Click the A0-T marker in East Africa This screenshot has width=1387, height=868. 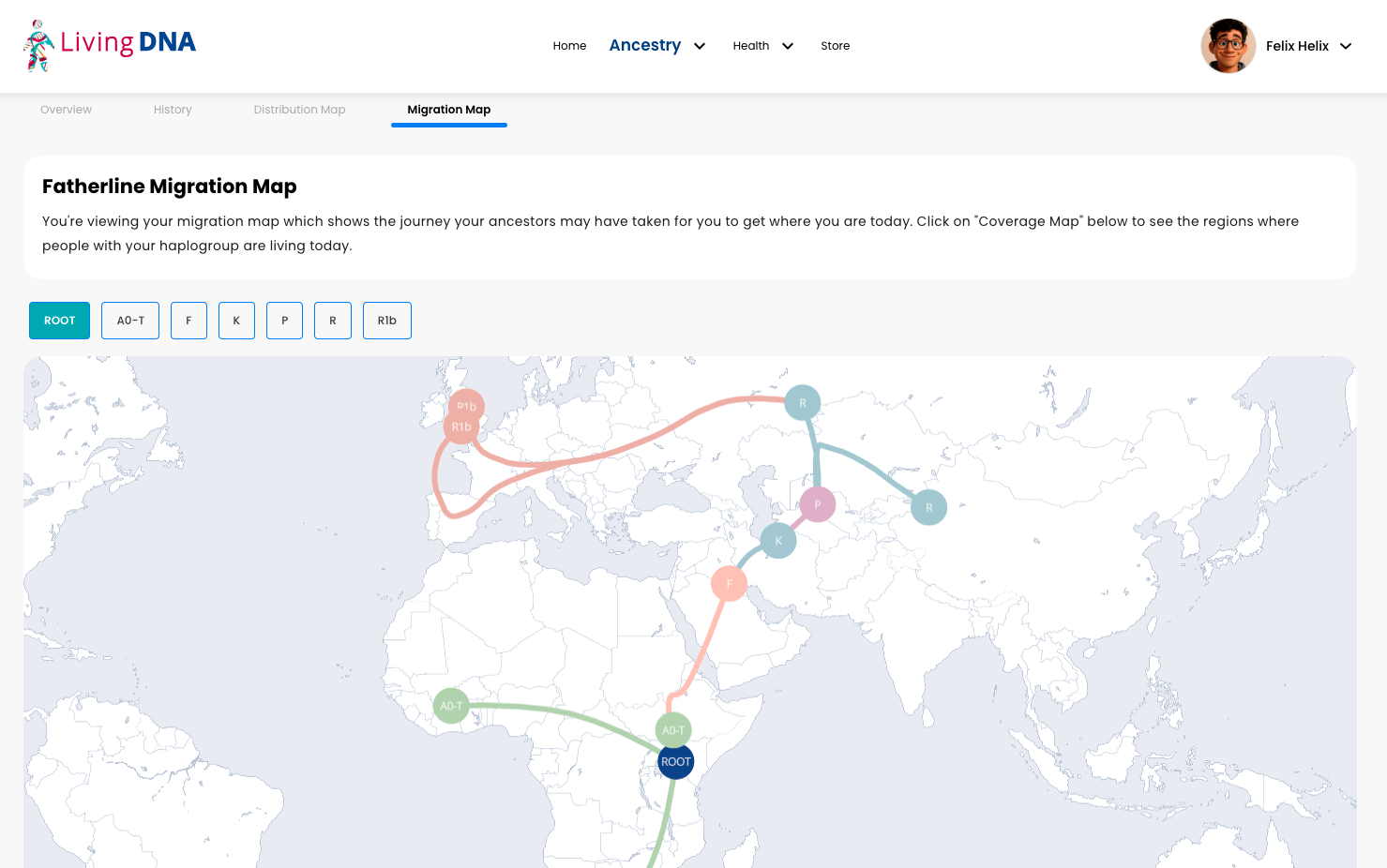[673, 730]
